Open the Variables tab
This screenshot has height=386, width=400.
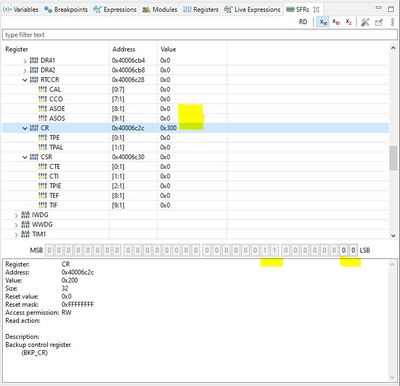21,10
